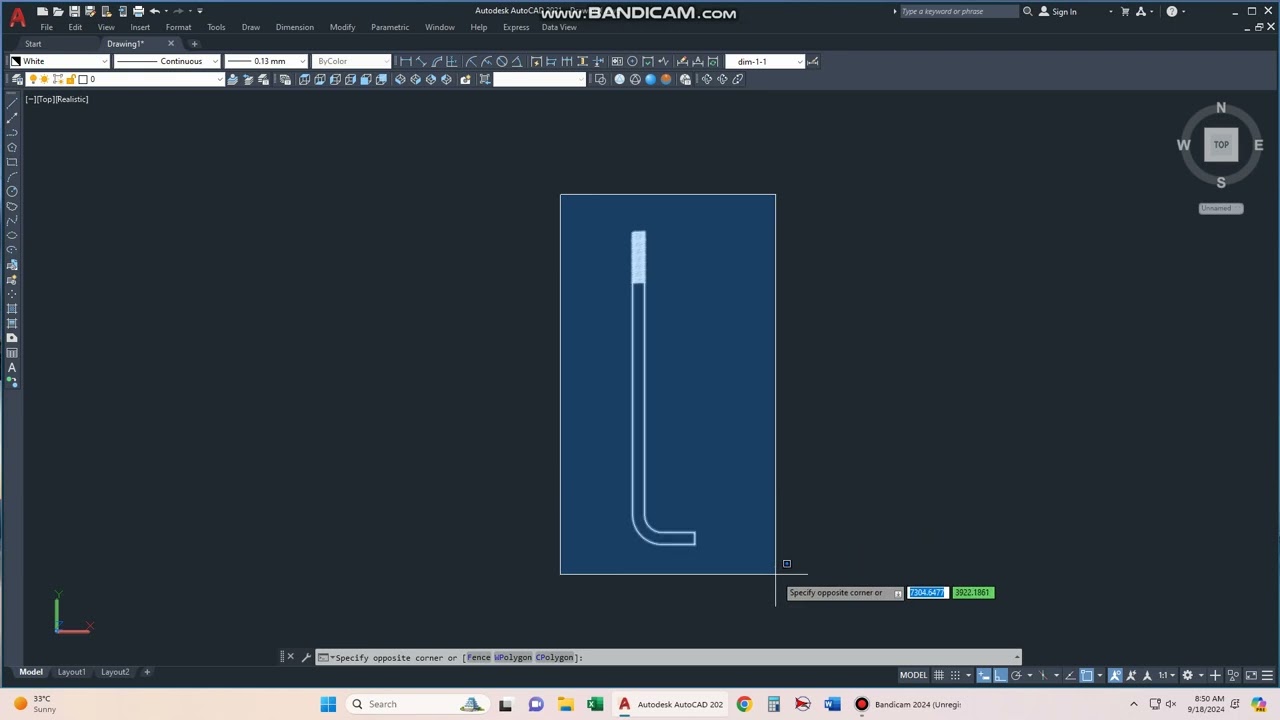1280x720 pixels.
Task: Toggle Isometric Drafting in status bar
Action: click(x=1043, y=675)
